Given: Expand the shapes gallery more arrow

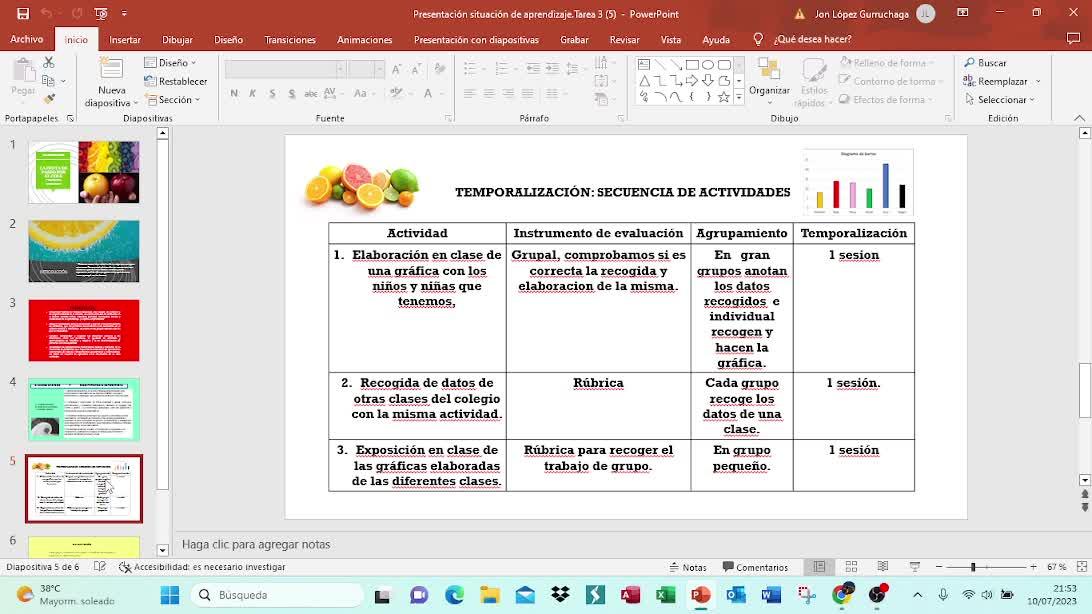Looking at the screenshot, I should (739, 98).
